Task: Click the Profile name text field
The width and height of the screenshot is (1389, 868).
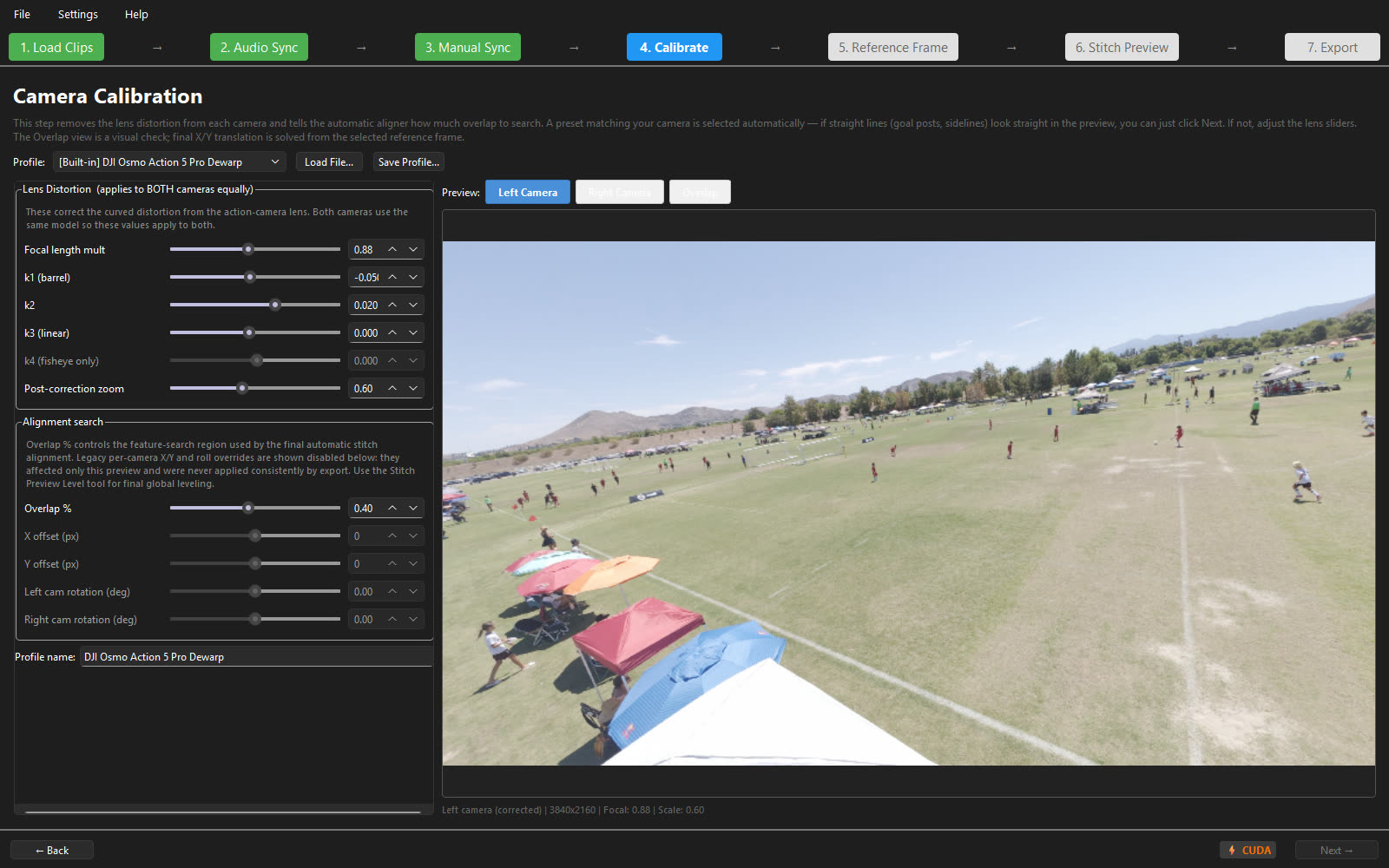Action: tap(256, 657)
